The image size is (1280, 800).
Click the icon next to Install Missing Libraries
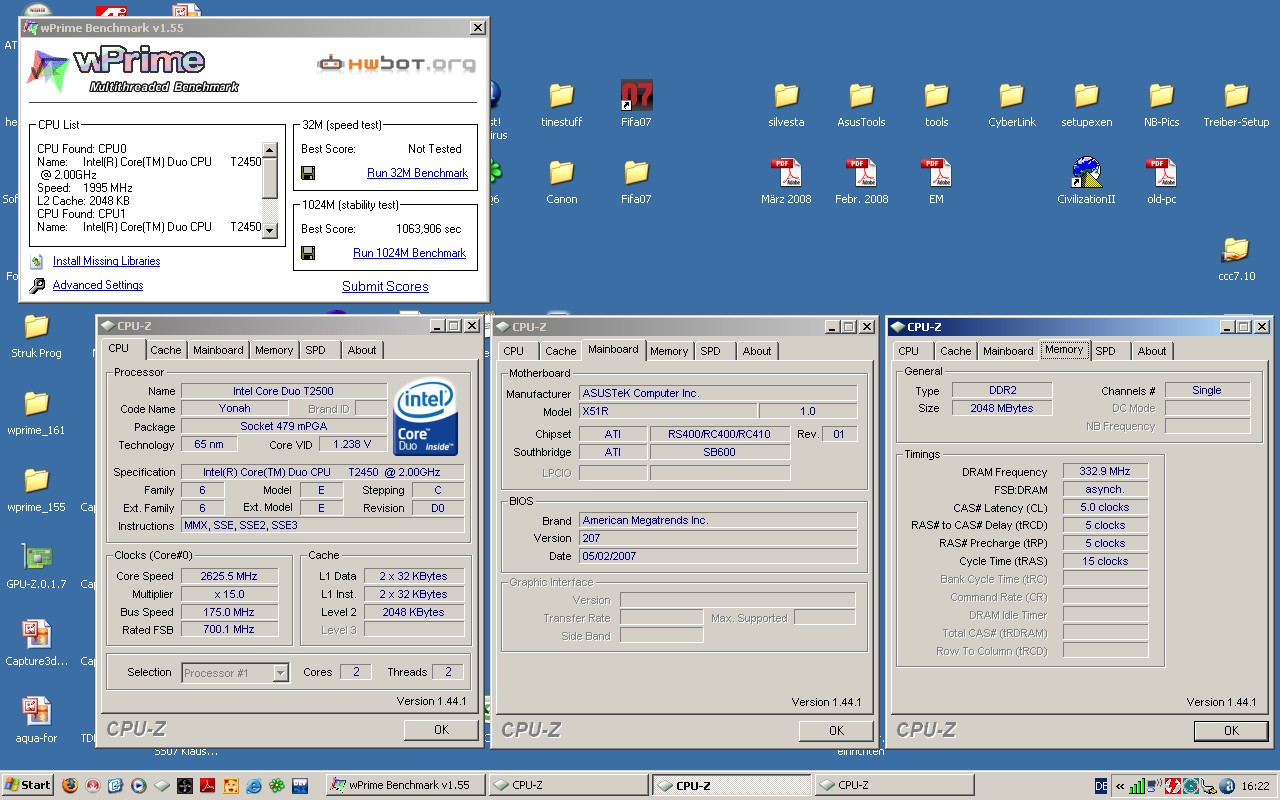[x=37, y=261]
